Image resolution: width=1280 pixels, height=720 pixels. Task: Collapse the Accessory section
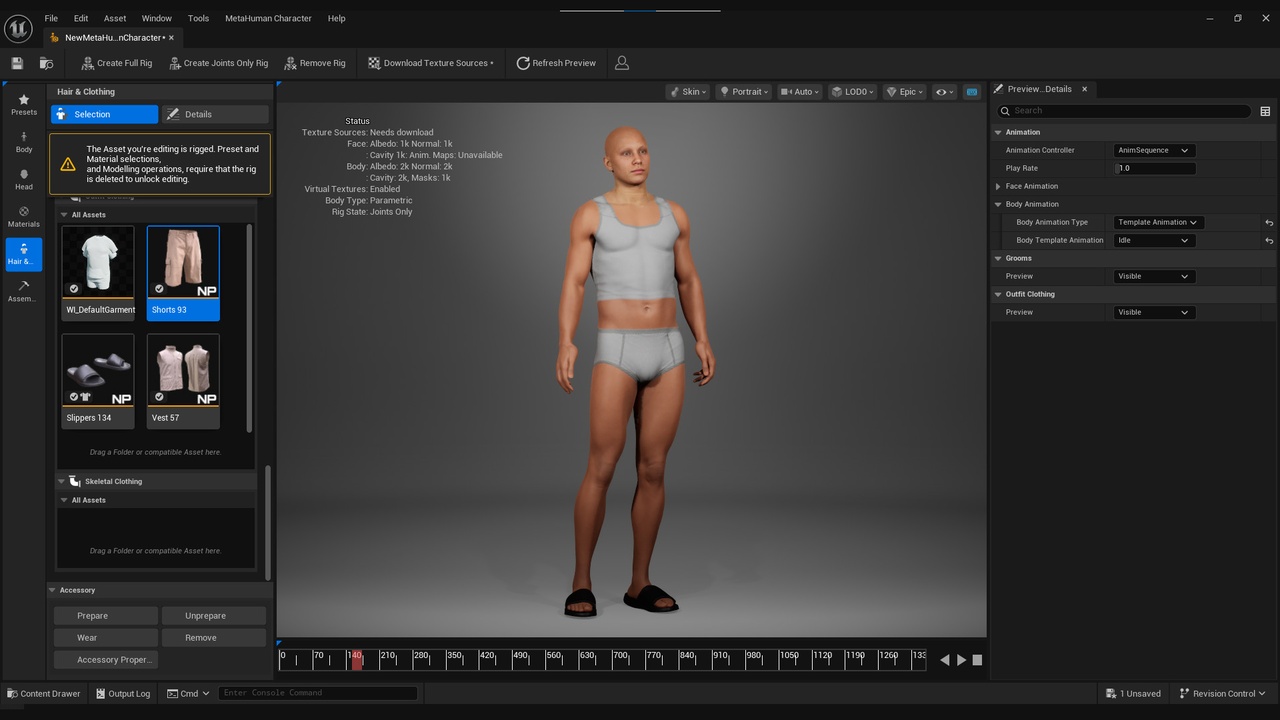point(53,590)
